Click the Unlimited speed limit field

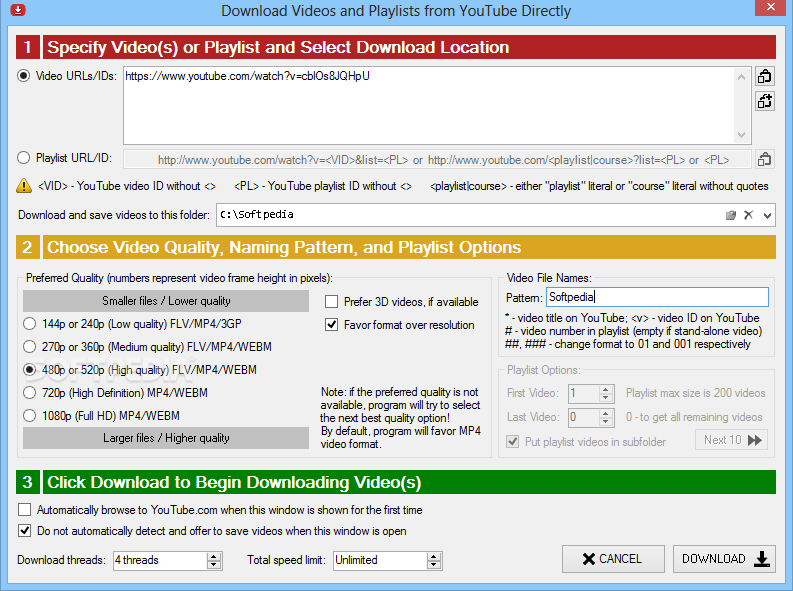pyautogui.click(x=380, y=560)
